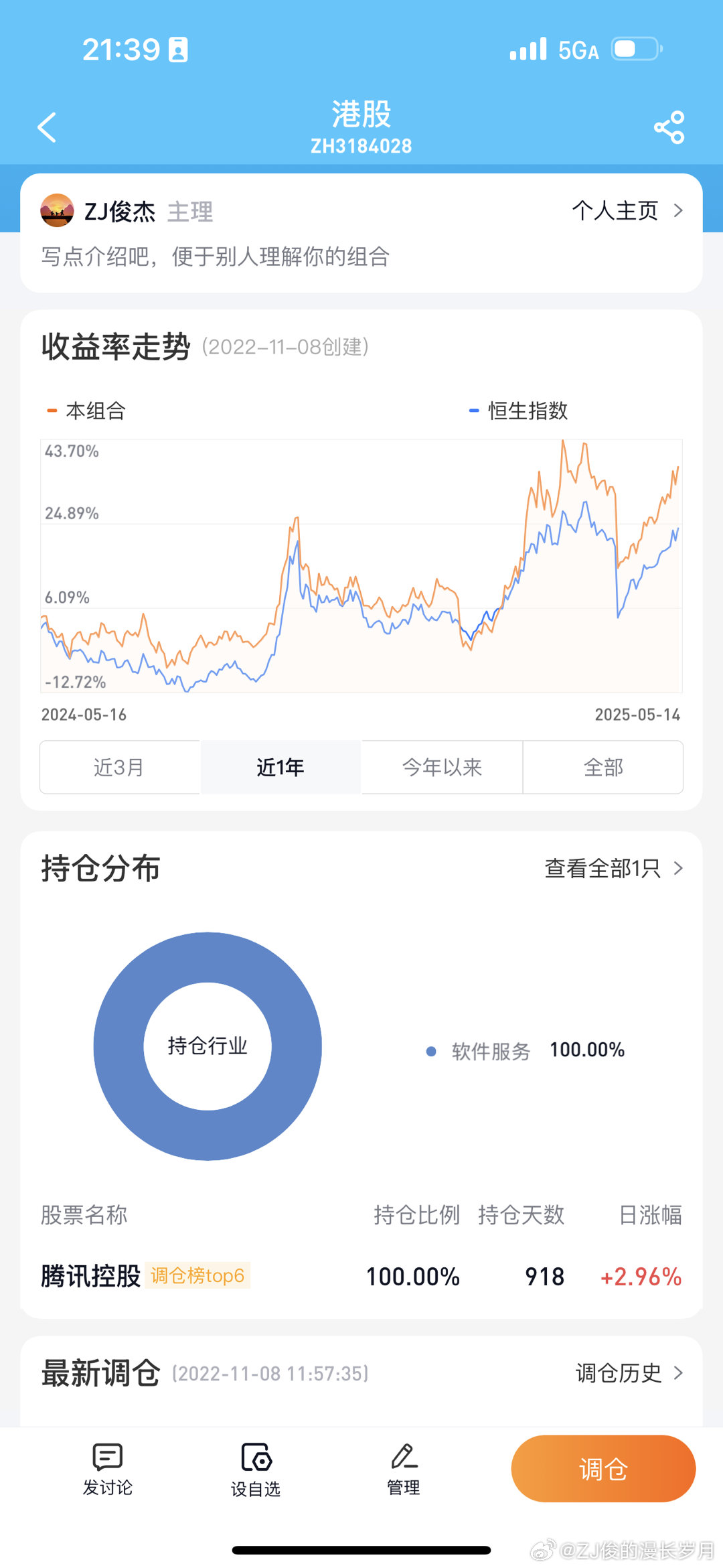
Task: Tap the ZJ俊杰 profile avatar
Action: pos(58,211)
